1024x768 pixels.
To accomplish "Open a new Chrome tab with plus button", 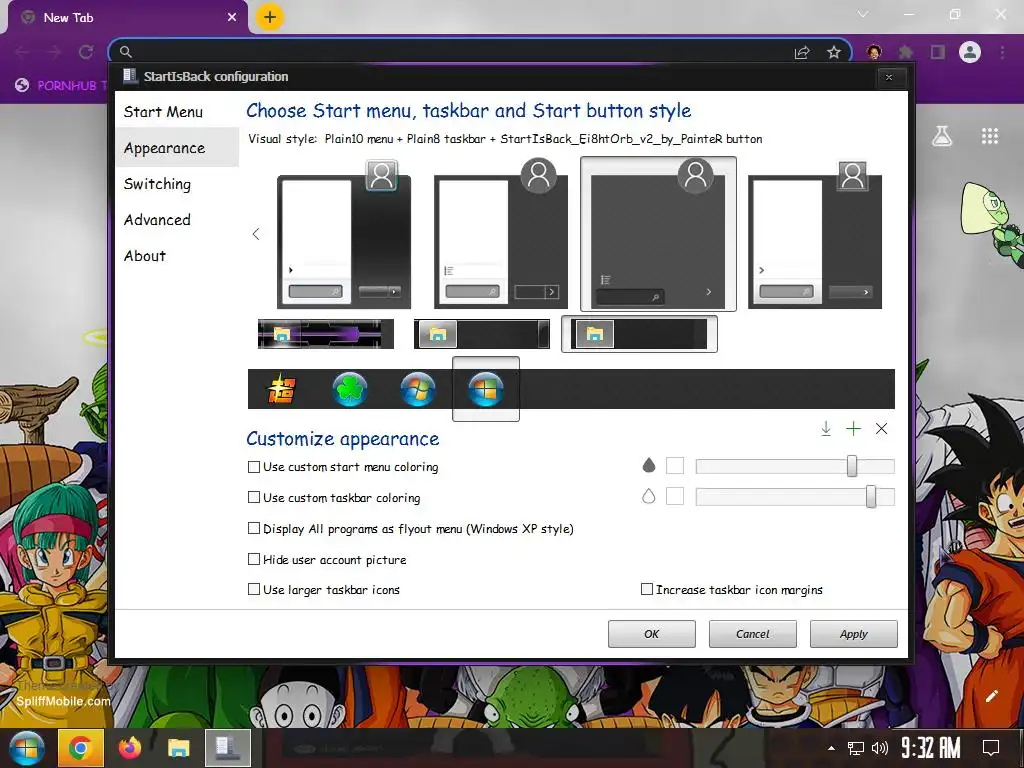I will tap(270, 17).
